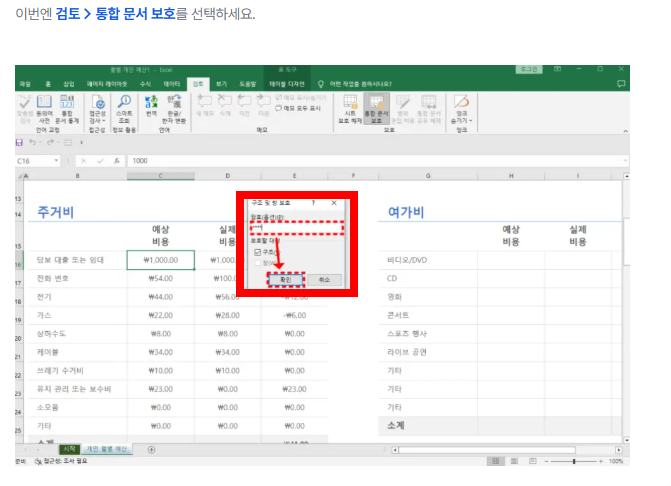Select the 시작 sheet tab

click(69, 449)
